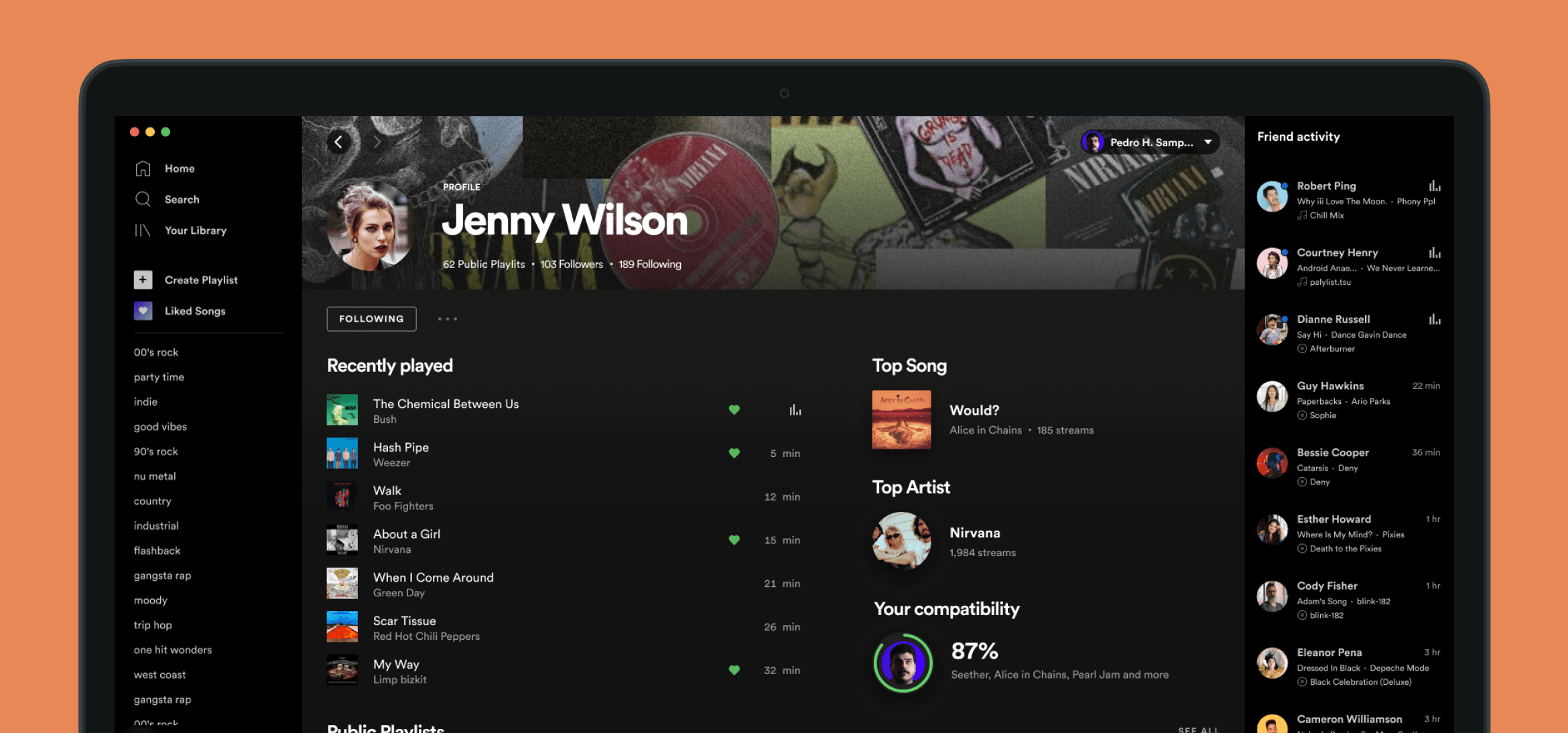Open Liked Songs via heart icon
This screenshot has height=733, width=1568.
coord(143,310)
